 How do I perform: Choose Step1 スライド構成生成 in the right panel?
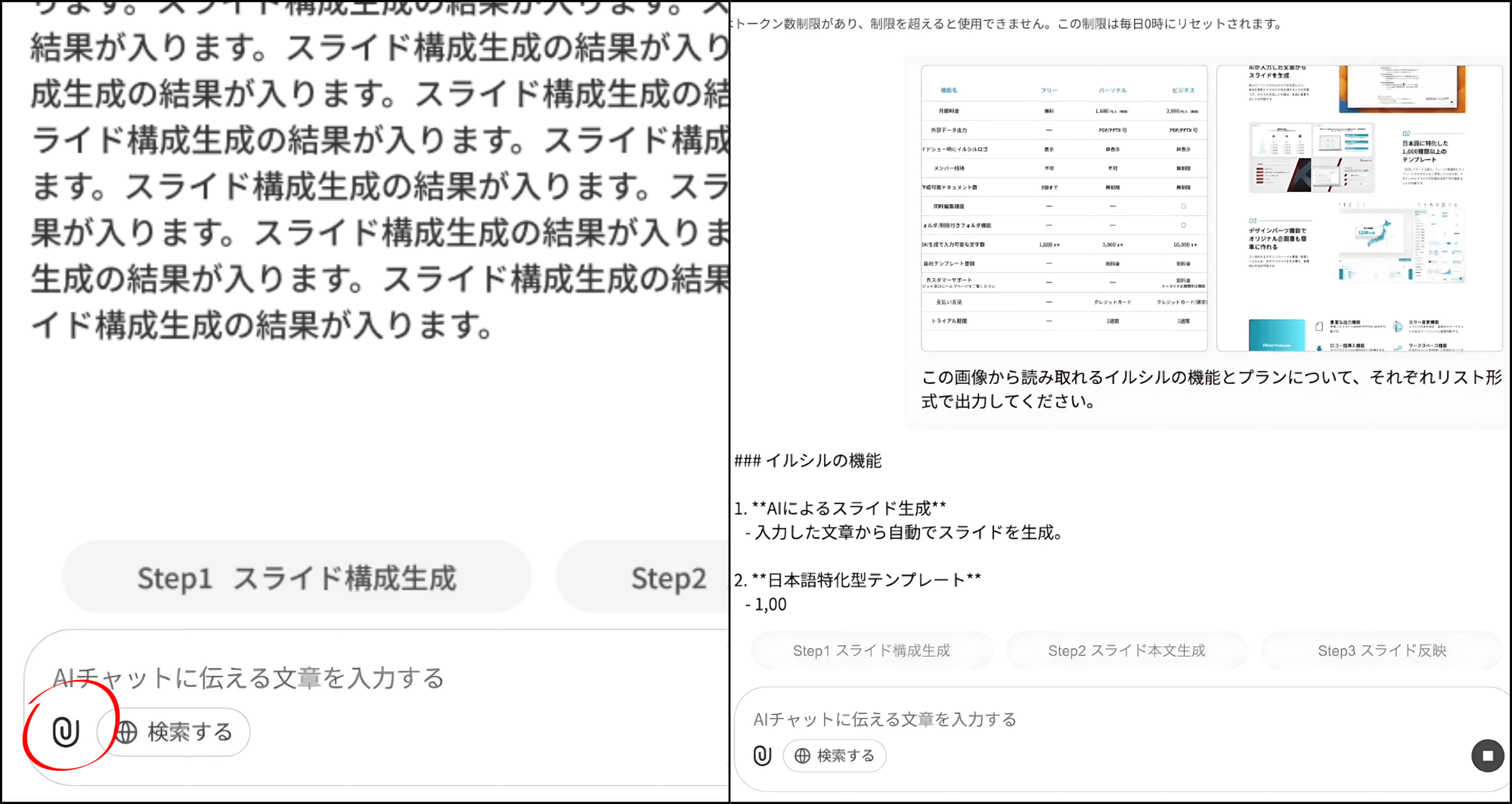(x=871, y=651)
